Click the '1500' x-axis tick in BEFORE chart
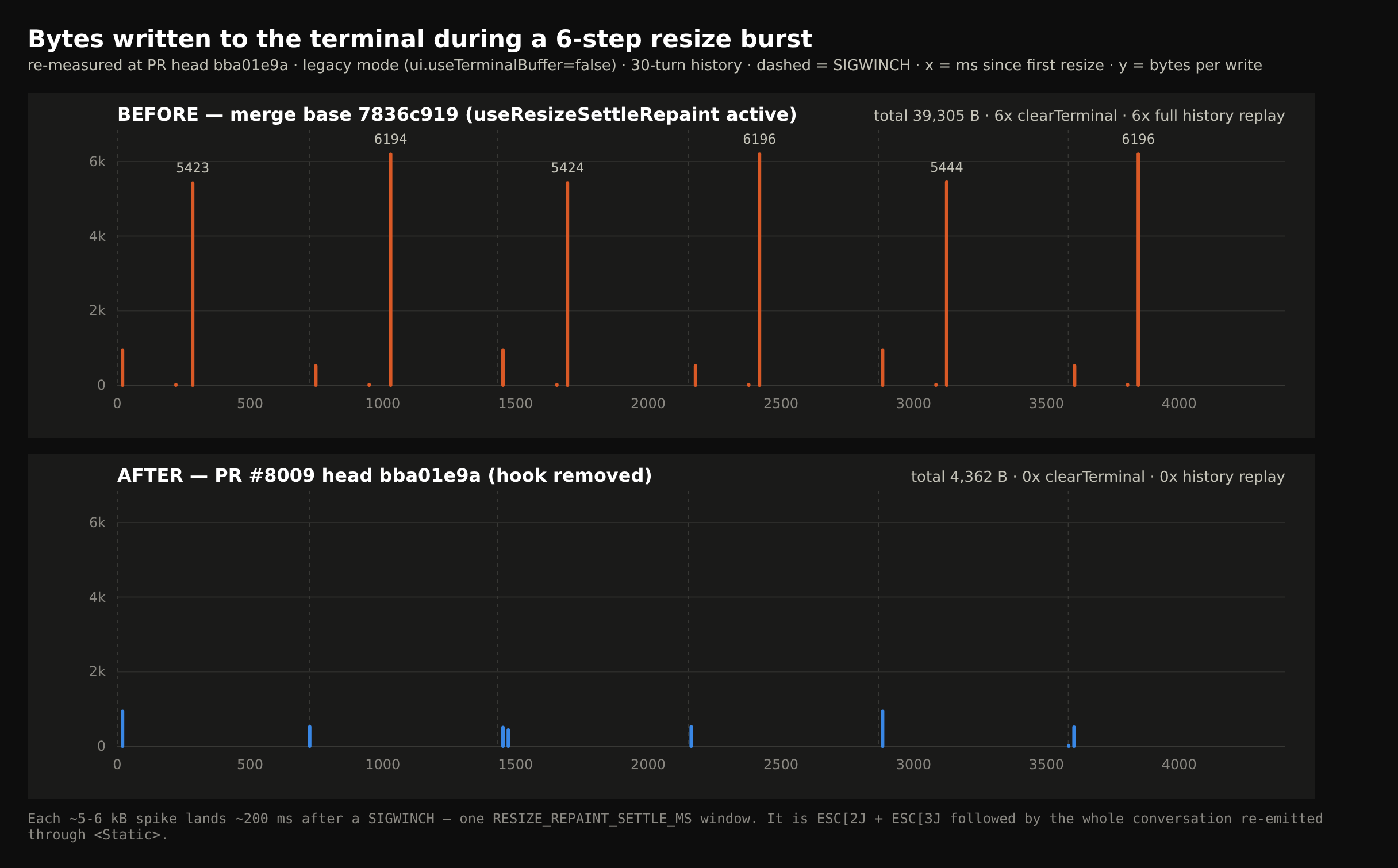The width and height of the screenshot is (1398, 868). pos(516,404)
